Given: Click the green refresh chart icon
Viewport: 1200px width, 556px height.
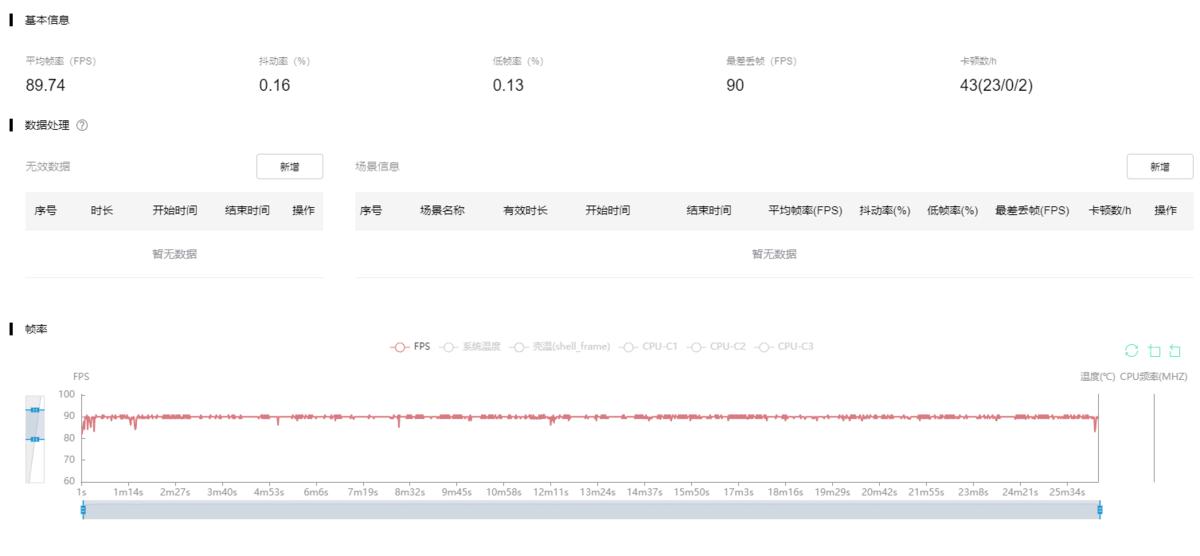Looking at the screenshot, I should [1131, 350].
